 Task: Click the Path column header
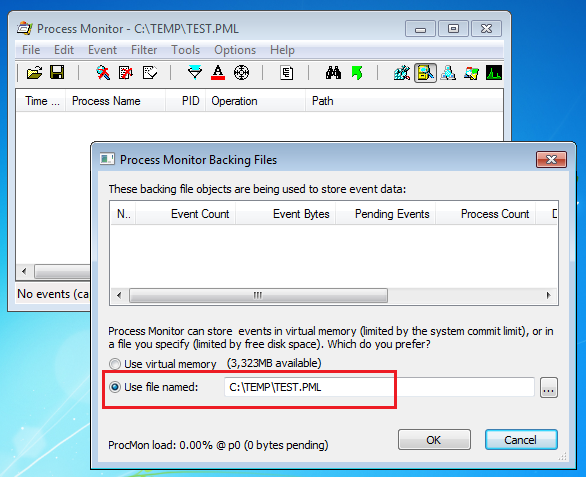(x=404, y=101)
